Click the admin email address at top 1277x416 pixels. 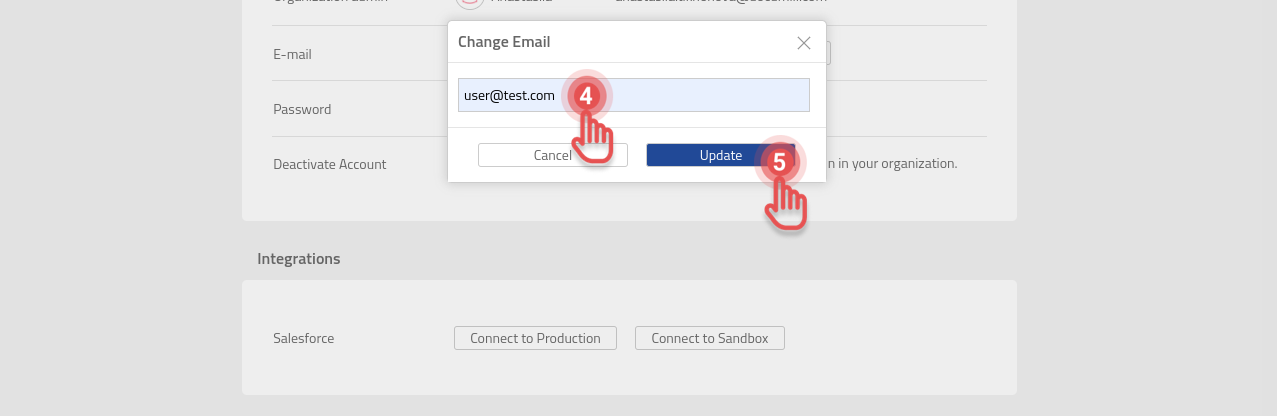click(720, 3)
